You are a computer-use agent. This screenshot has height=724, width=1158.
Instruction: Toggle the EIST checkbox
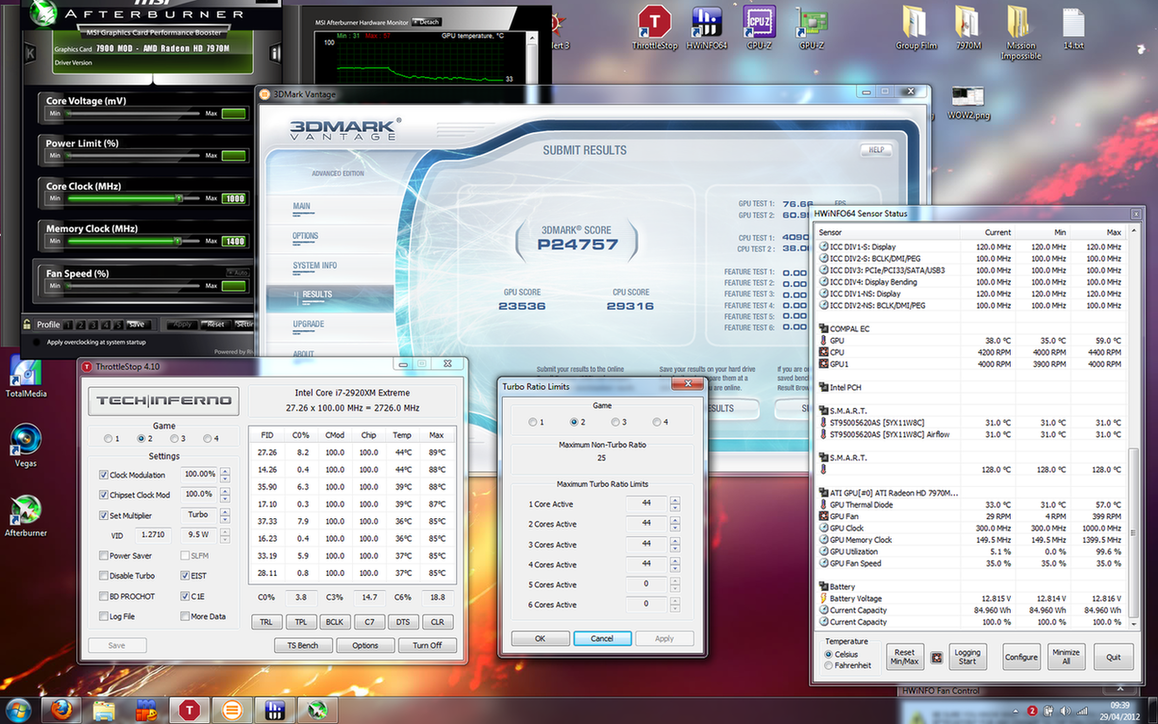[x=185, y=576]
